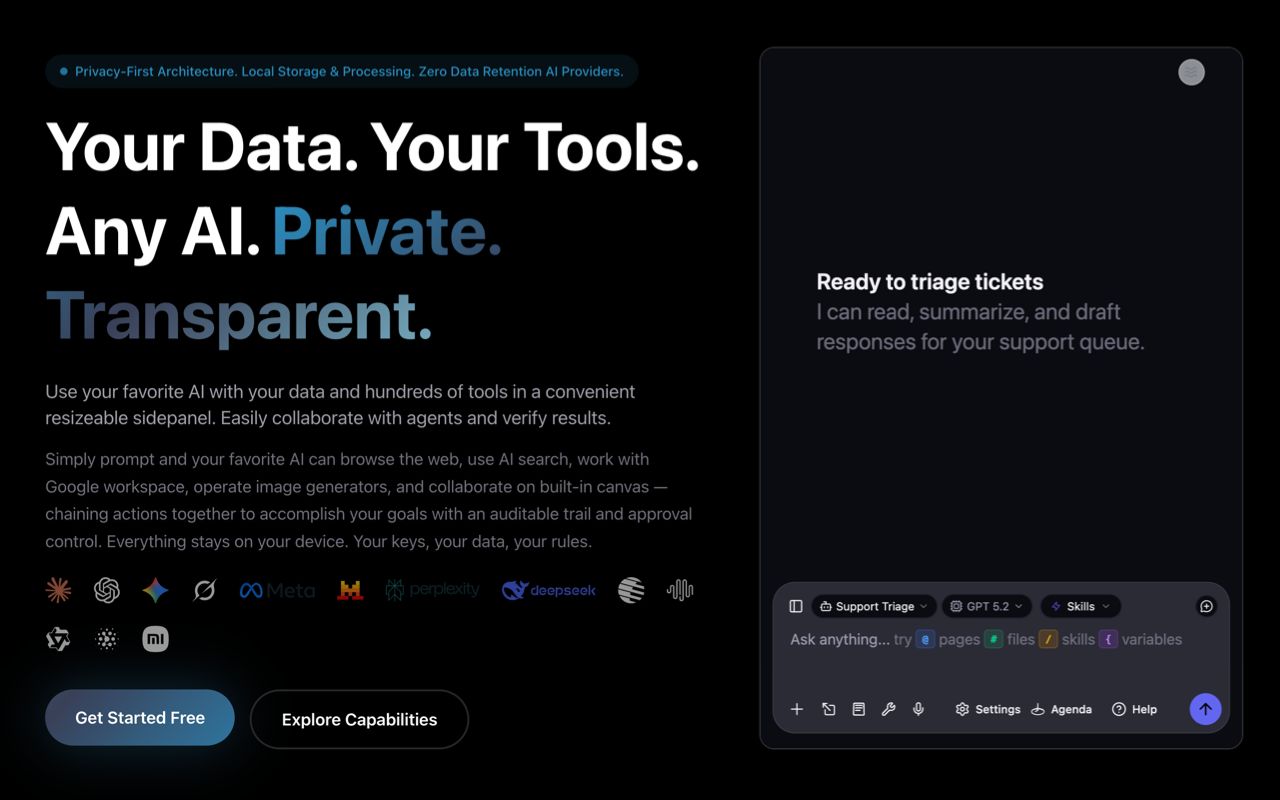1280x800 pixels.
Task: Click the Google Gemini star logo
Action: (x=155, y=591)
